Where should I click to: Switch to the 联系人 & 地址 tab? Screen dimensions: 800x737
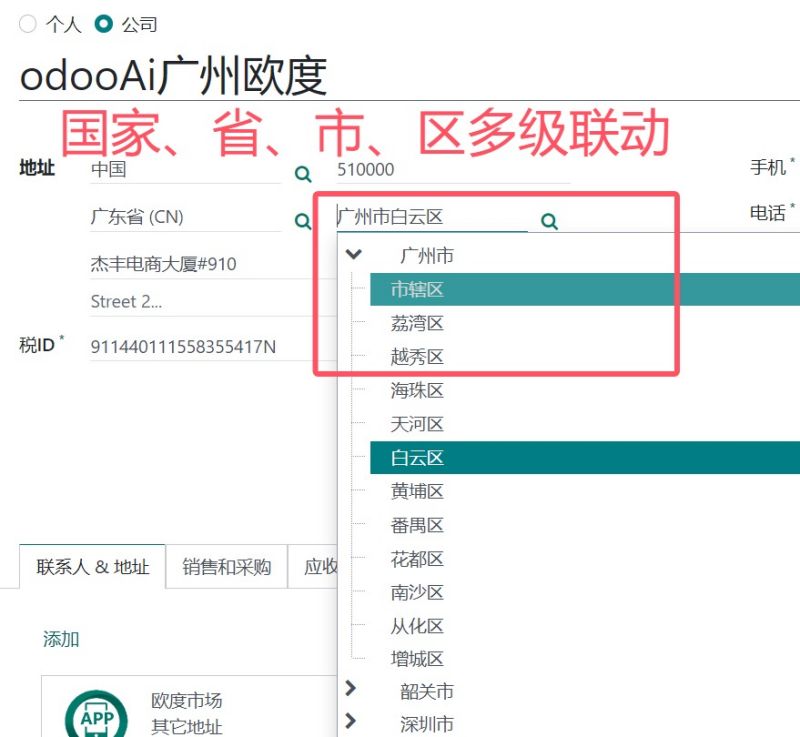pos(92,567)
